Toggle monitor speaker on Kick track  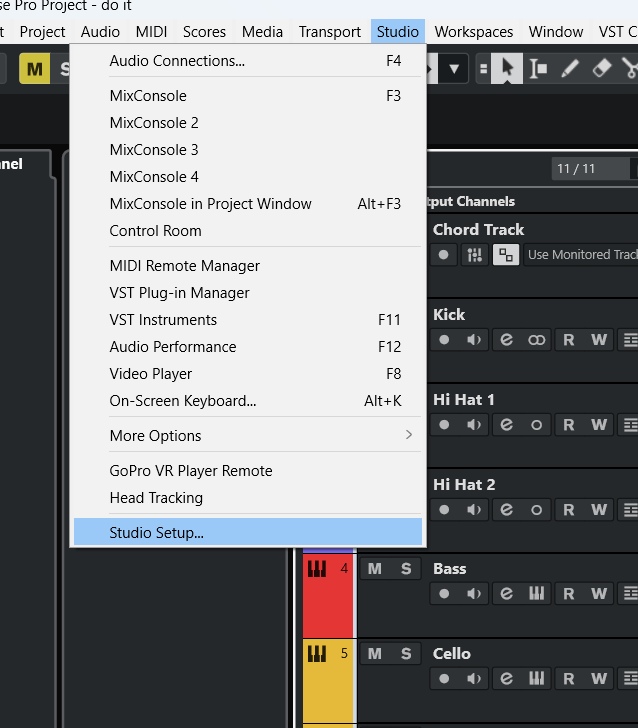474,340
